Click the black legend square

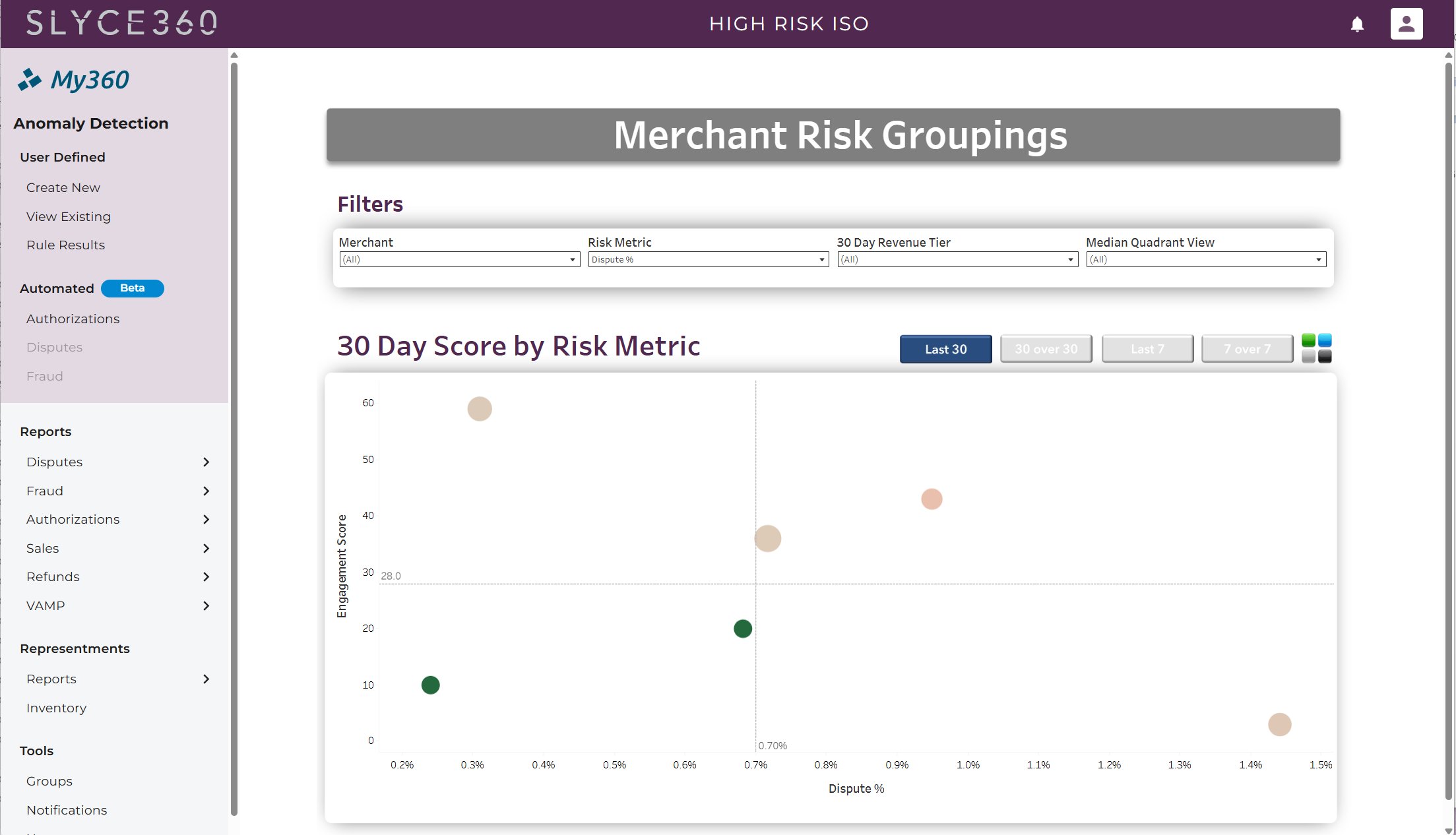click(x=1325, y=356)
